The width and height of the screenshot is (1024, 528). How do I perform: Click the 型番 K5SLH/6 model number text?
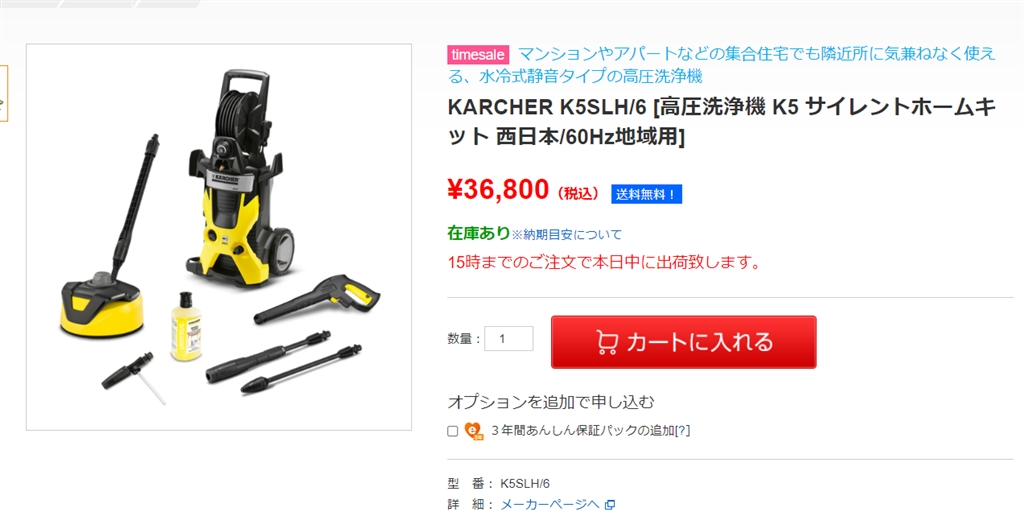[x=499, y=484]
